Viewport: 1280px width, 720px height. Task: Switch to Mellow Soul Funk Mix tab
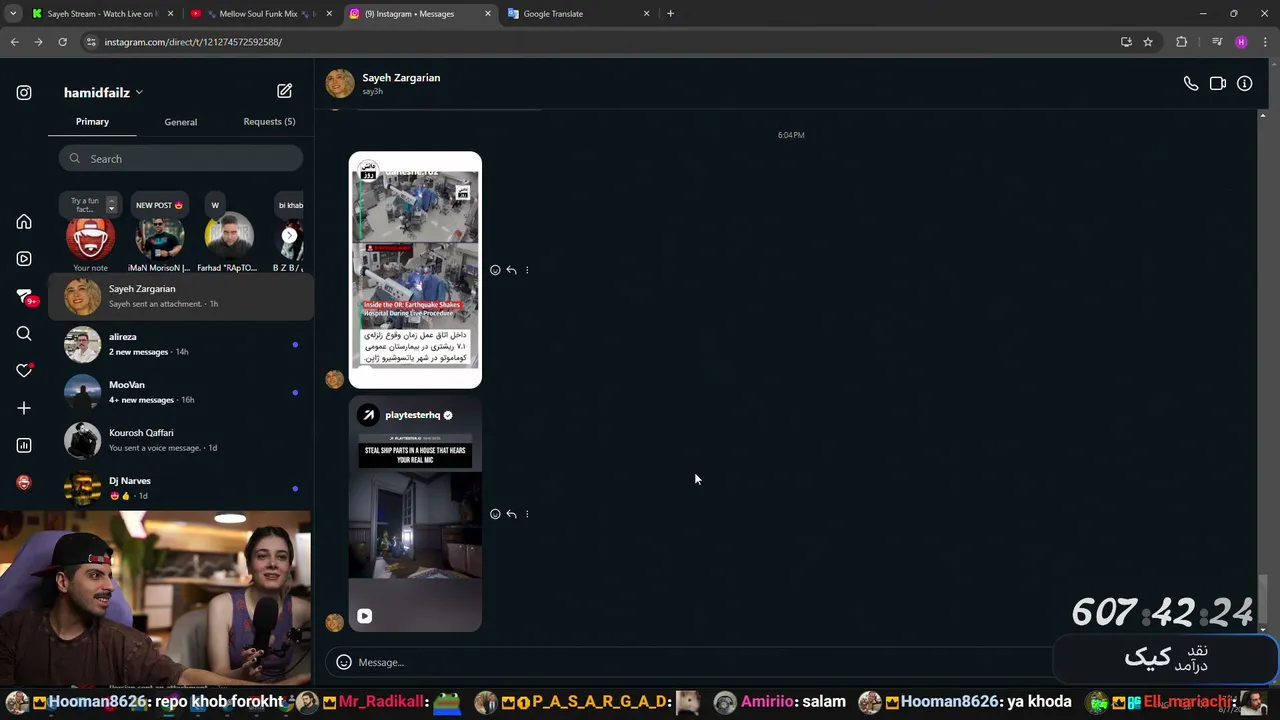260,14
